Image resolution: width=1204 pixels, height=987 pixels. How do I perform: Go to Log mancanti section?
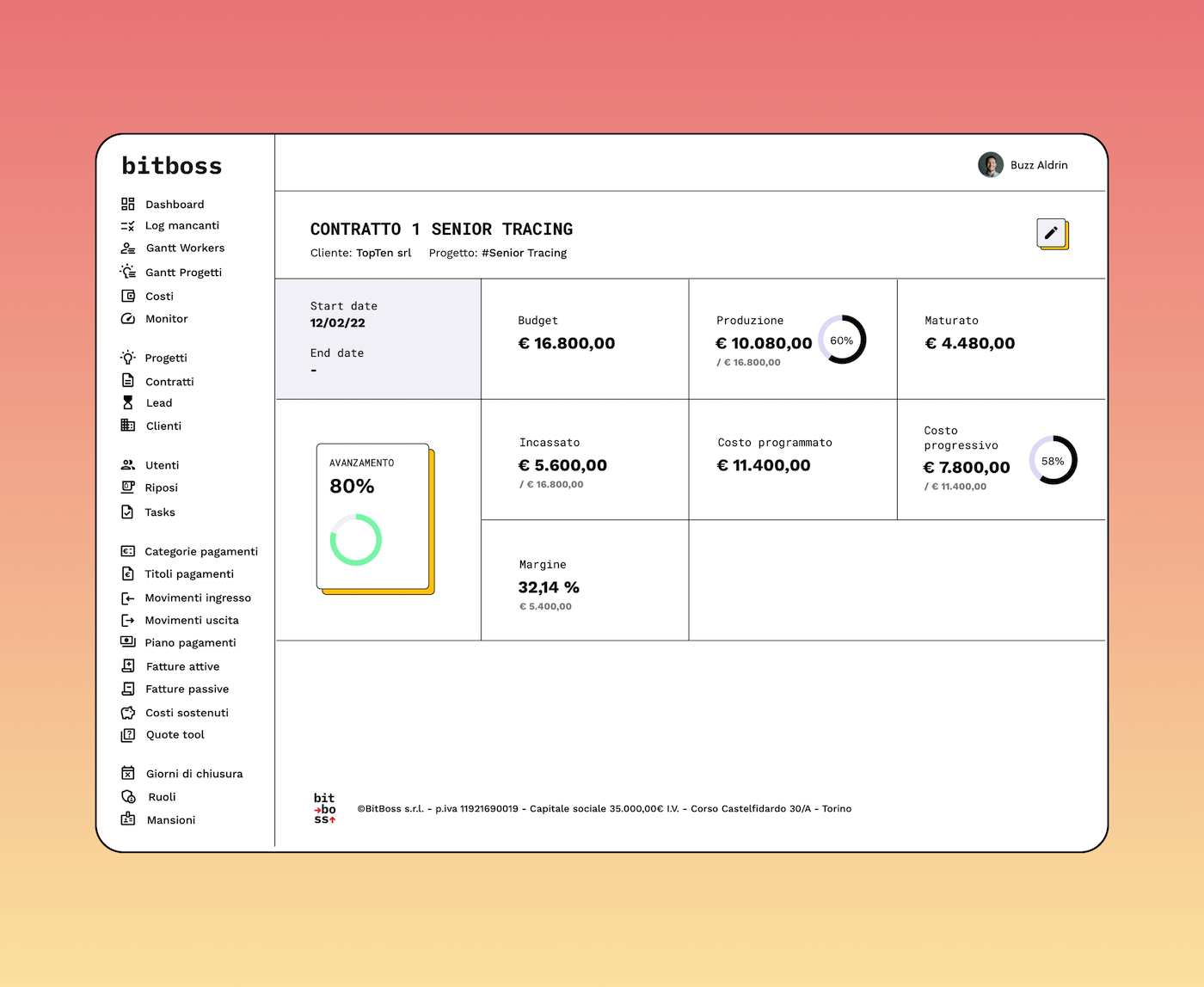pos(181,225)
